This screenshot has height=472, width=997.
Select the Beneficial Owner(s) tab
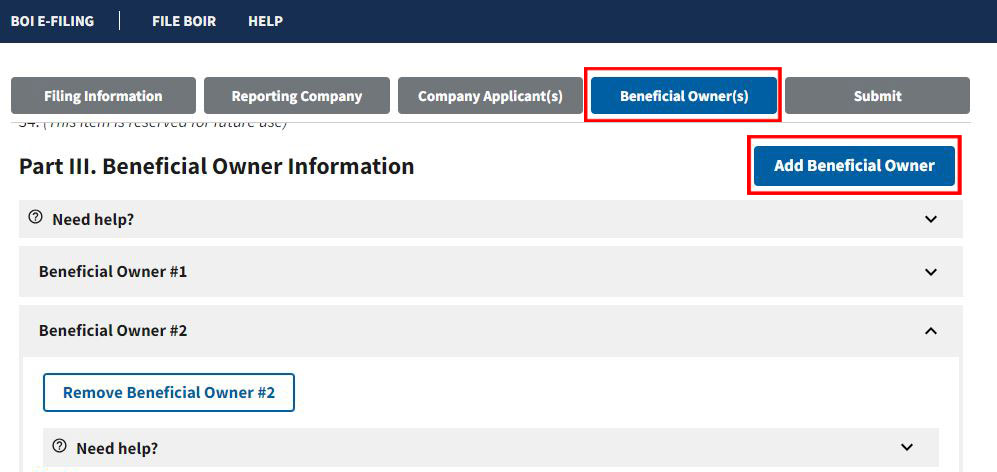point(684,96)
